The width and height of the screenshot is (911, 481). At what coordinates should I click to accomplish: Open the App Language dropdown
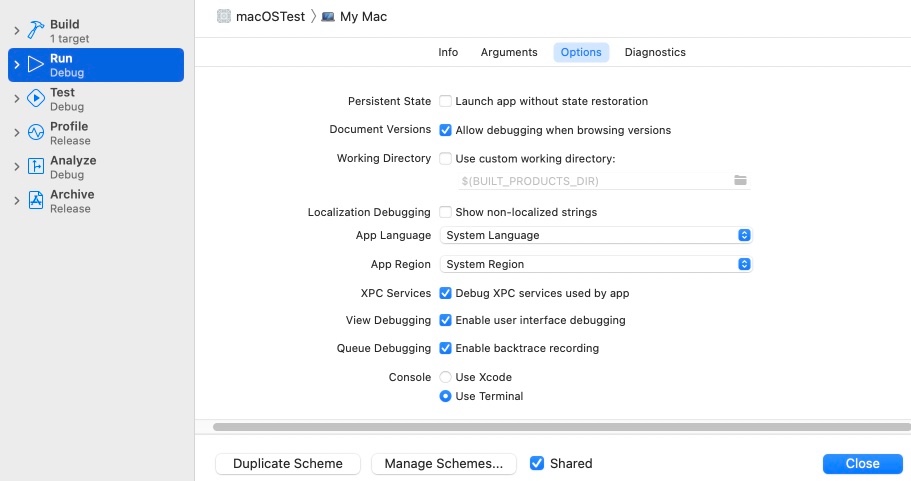coord(595,236)
